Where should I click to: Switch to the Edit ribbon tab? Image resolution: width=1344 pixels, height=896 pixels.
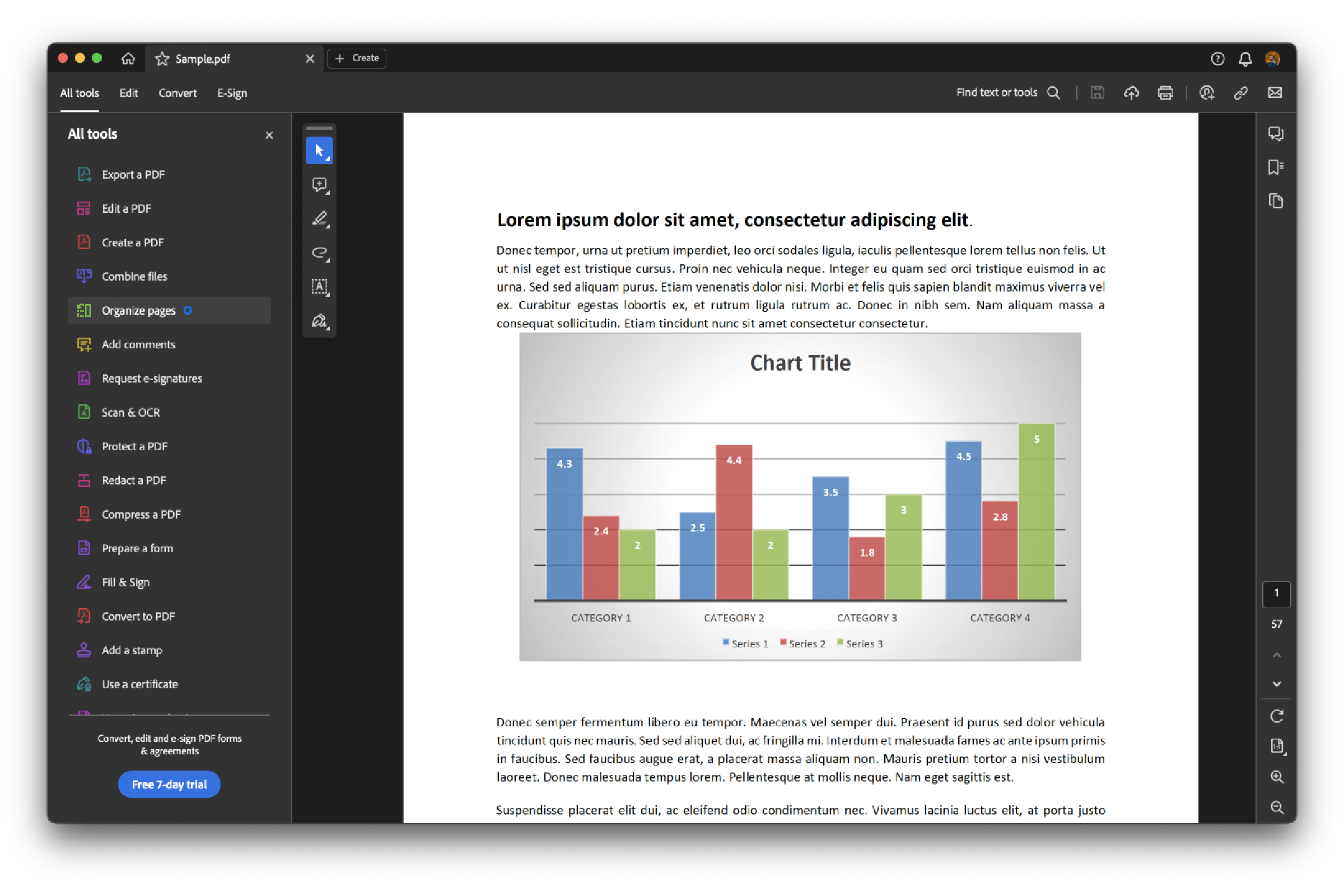coord(128,92)
